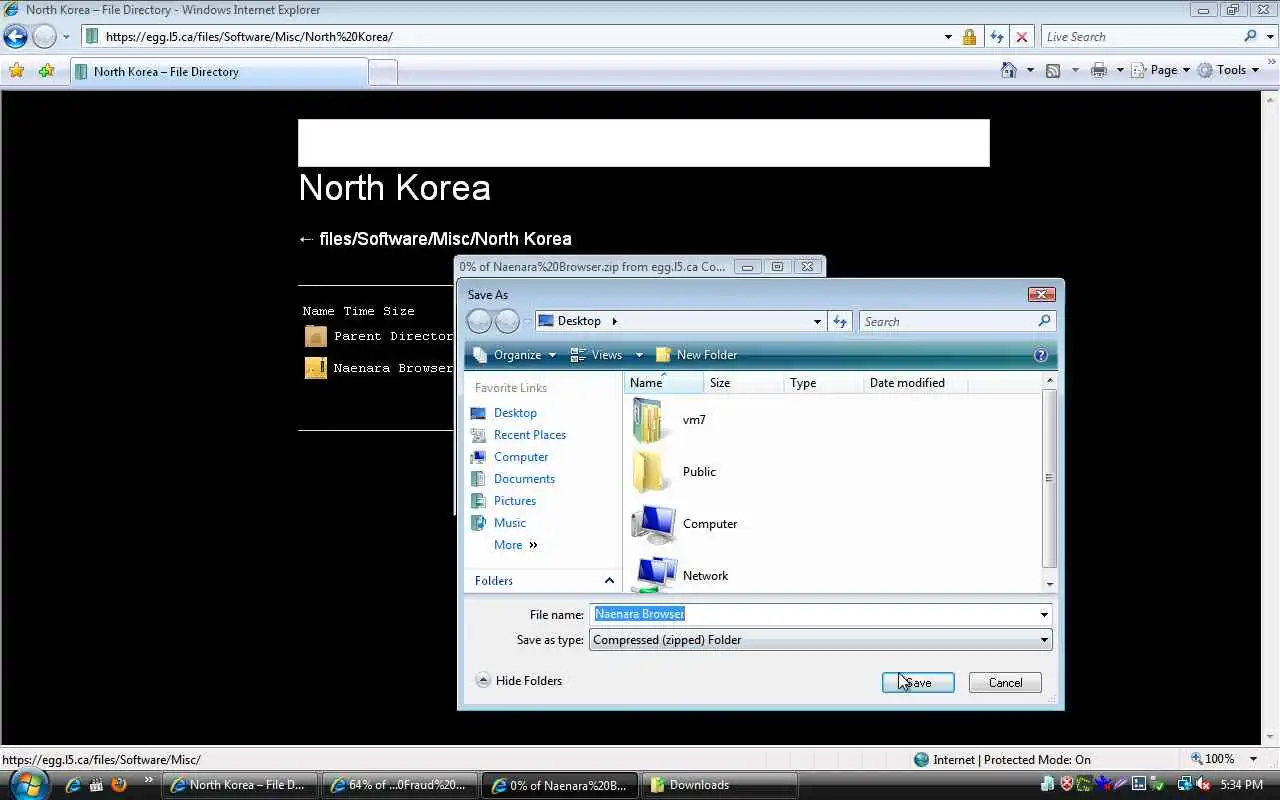Screen dimensions: 1280x800
Task: Click the Internet Explorer Back arrow button
Action: pos(15,37)
